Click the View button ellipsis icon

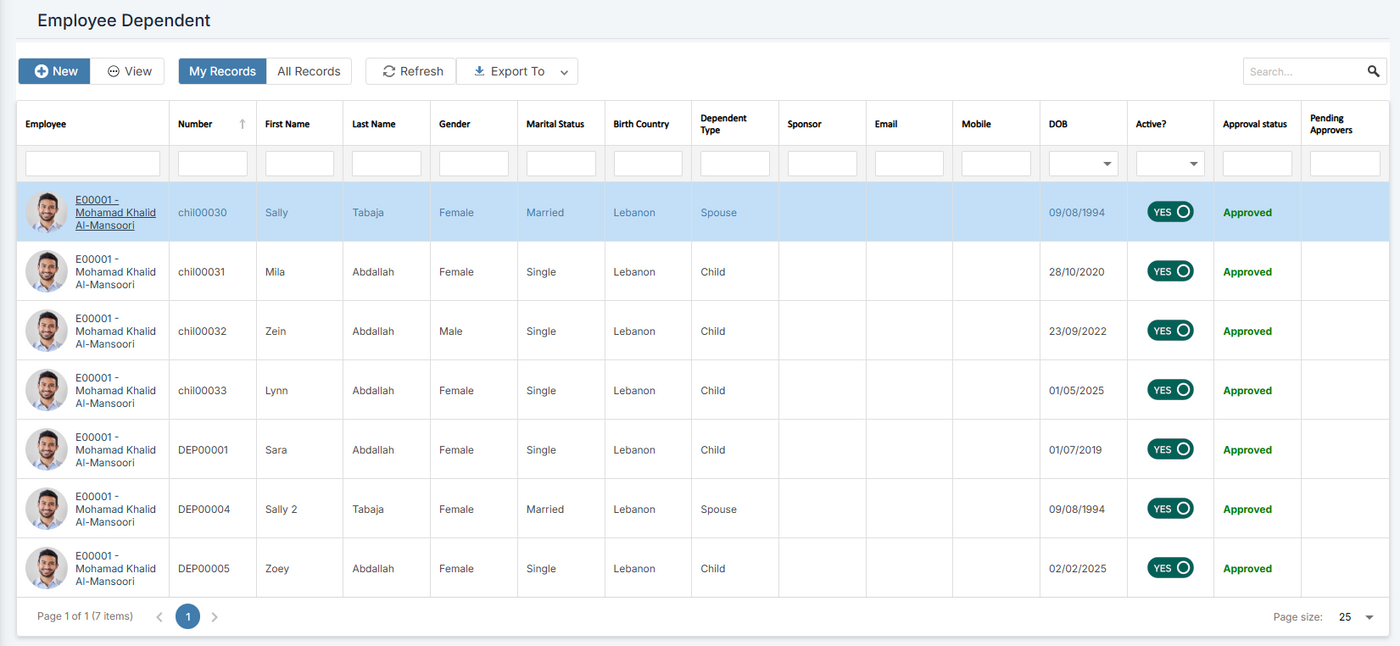113,71
